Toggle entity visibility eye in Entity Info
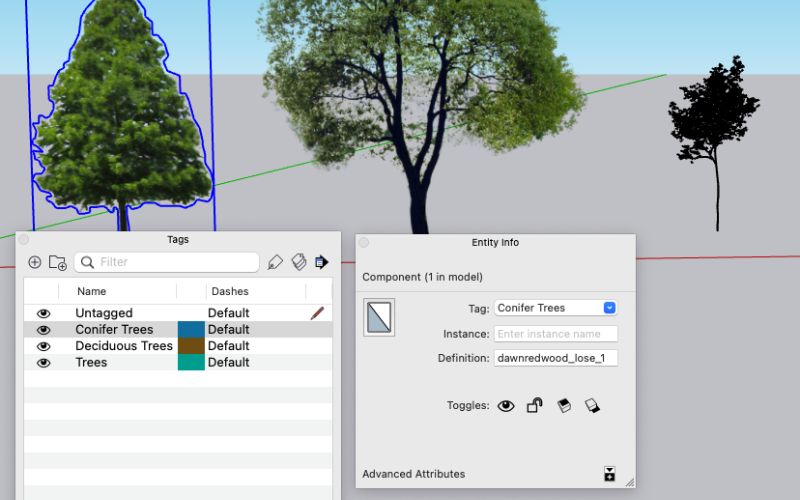Screen dimensions: 800x500 point(506,406)
